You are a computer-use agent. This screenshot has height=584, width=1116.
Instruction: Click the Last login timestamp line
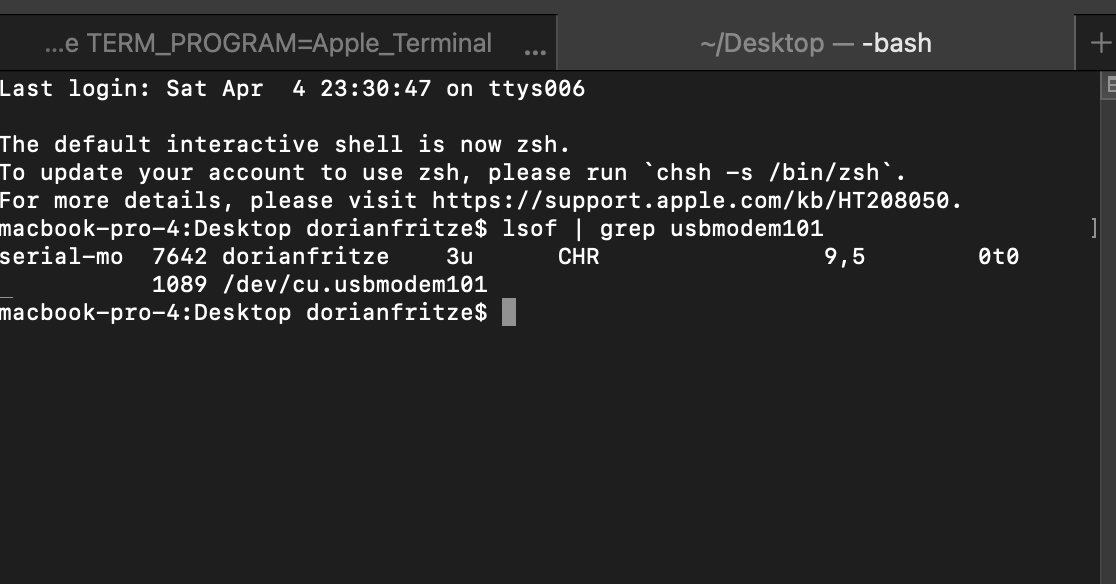pos(290,88)
